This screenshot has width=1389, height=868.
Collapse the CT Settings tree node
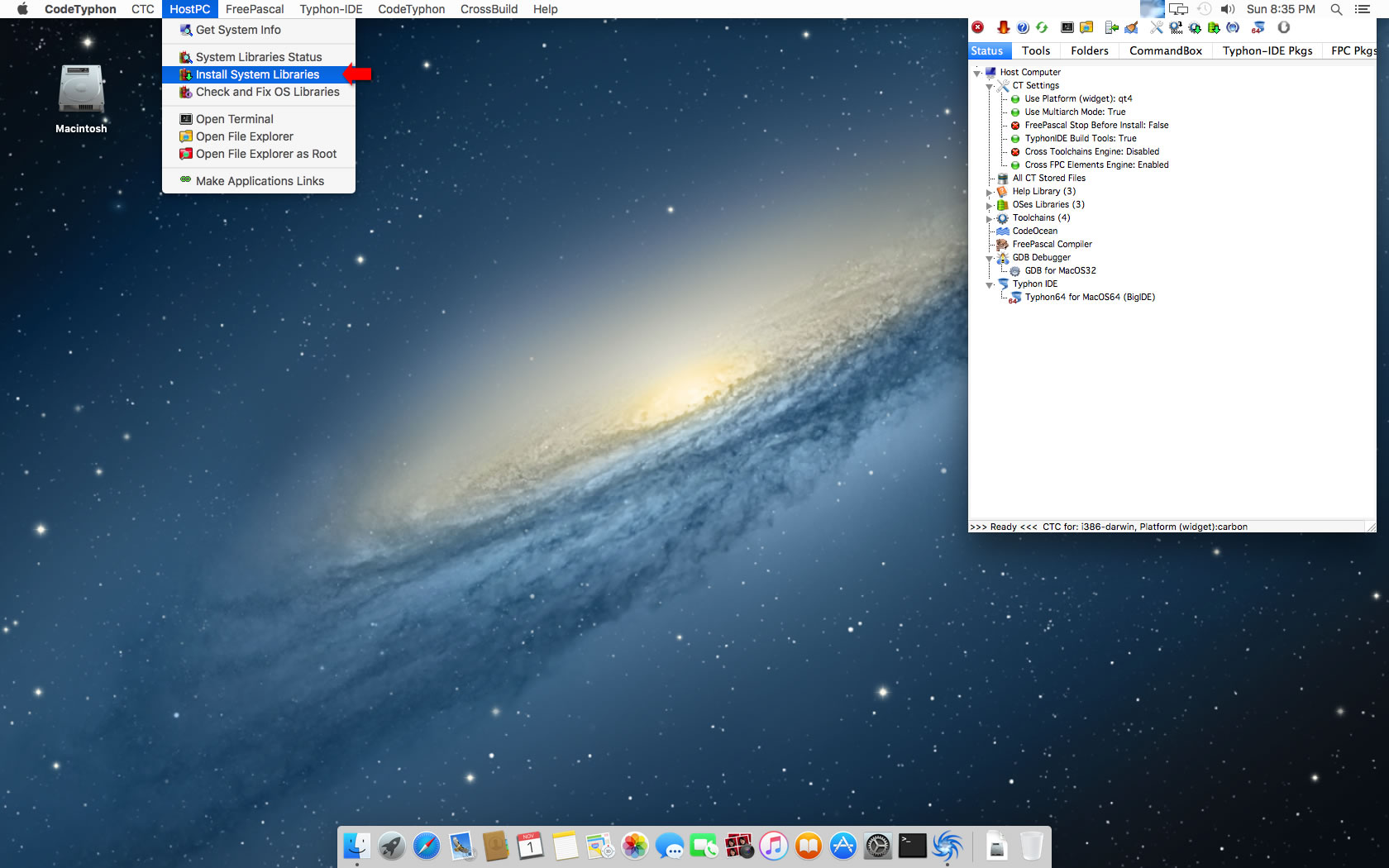click(x=990, y=86)
